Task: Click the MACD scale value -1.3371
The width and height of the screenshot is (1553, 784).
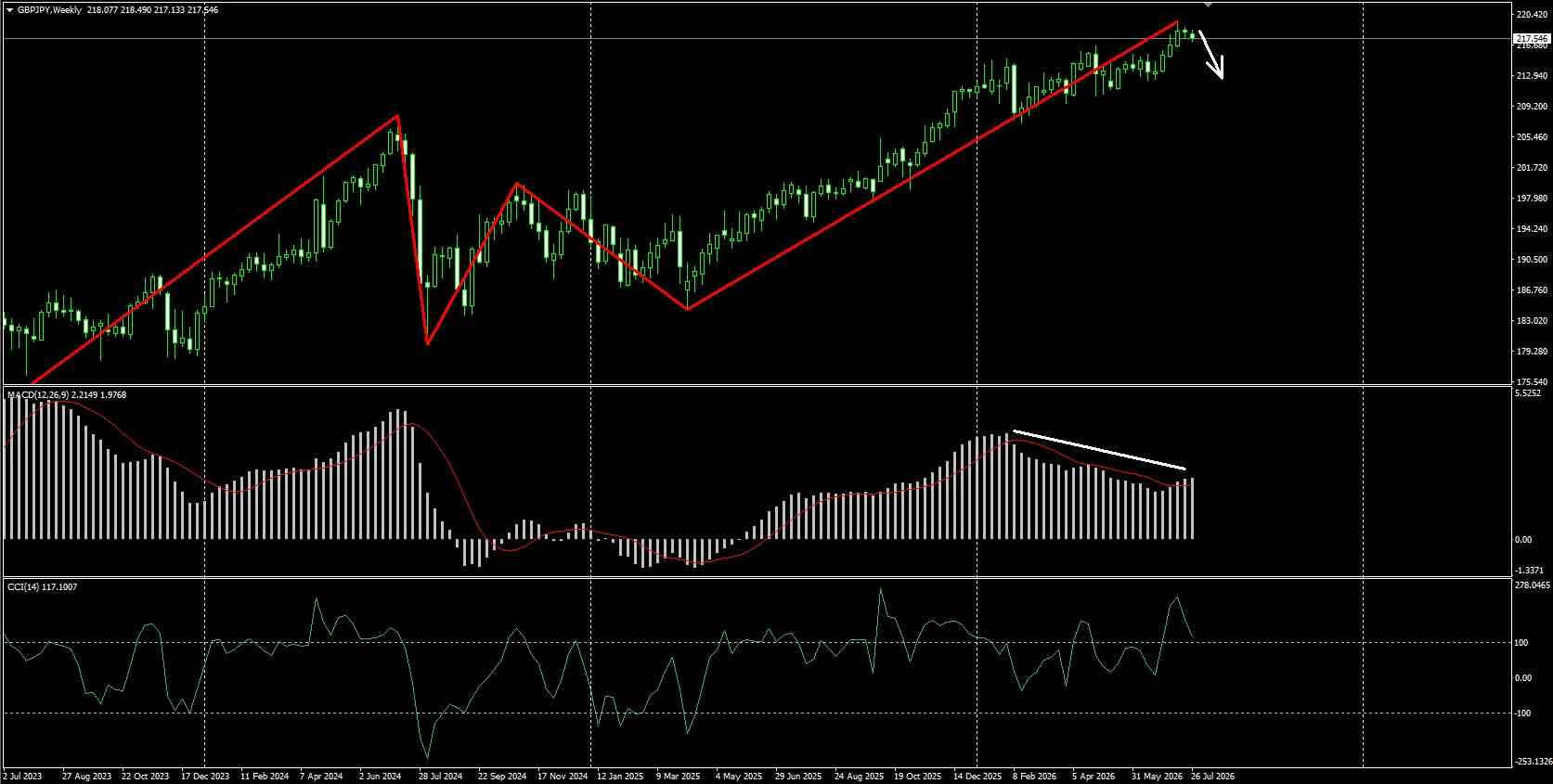Action: 1529,571
